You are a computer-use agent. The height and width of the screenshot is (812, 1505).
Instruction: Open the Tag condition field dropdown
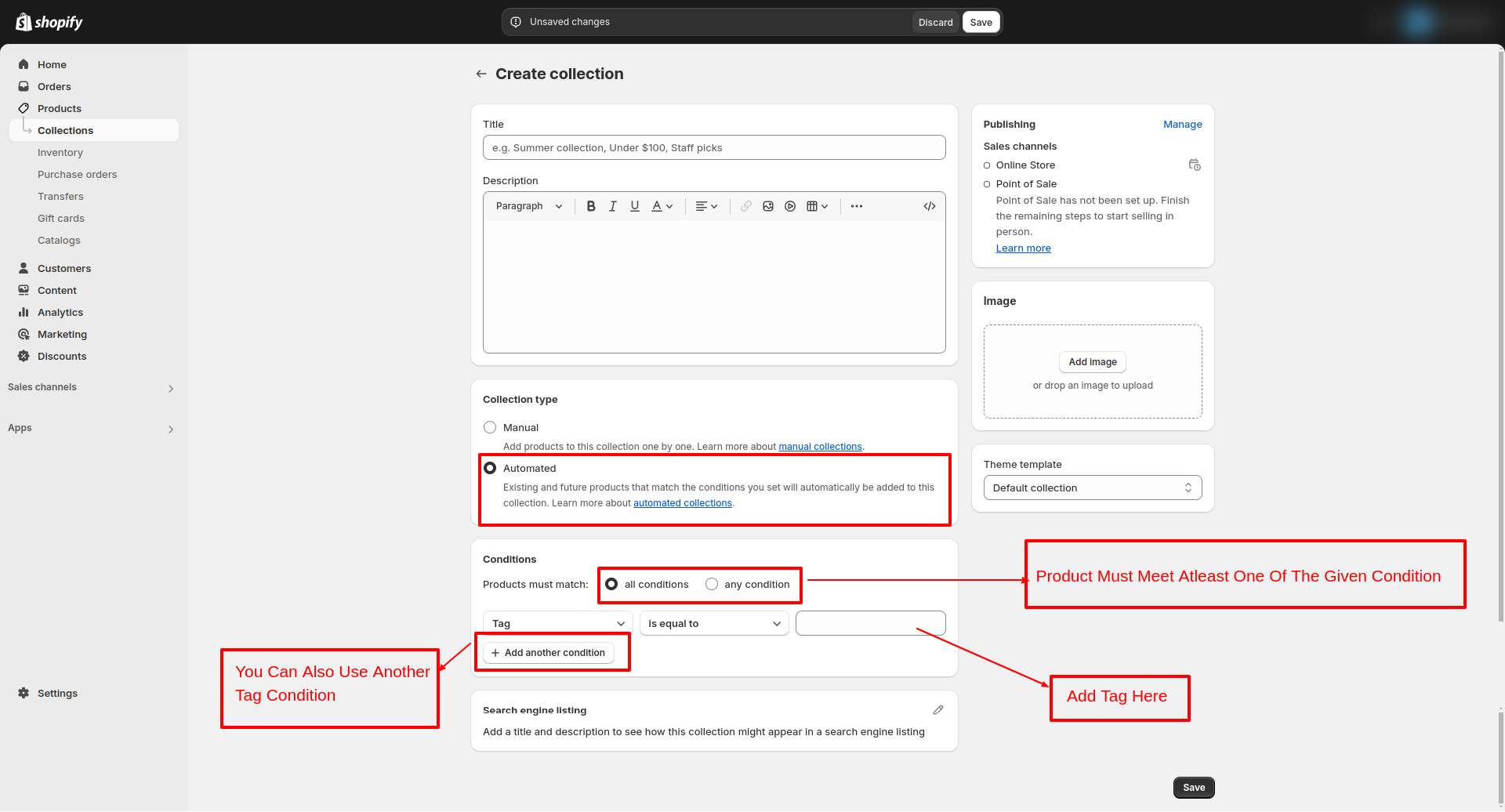tap(558, 623)
